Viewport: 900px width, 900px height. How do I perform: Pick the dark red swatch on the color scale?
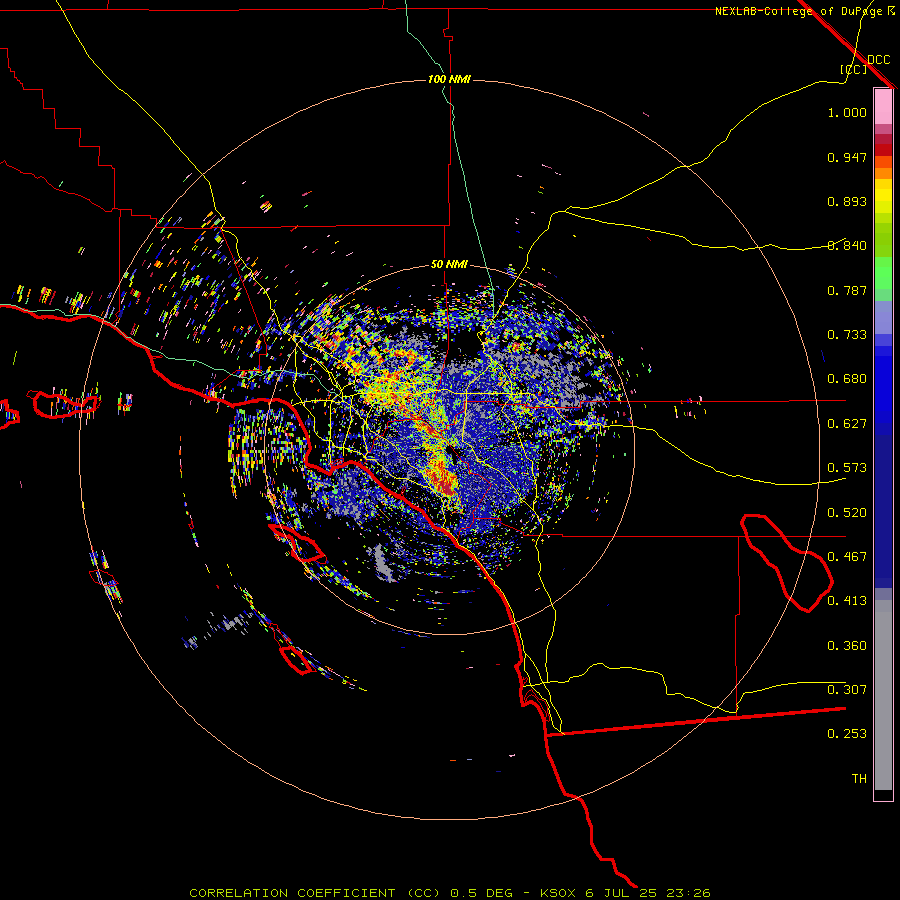(883, 150)
